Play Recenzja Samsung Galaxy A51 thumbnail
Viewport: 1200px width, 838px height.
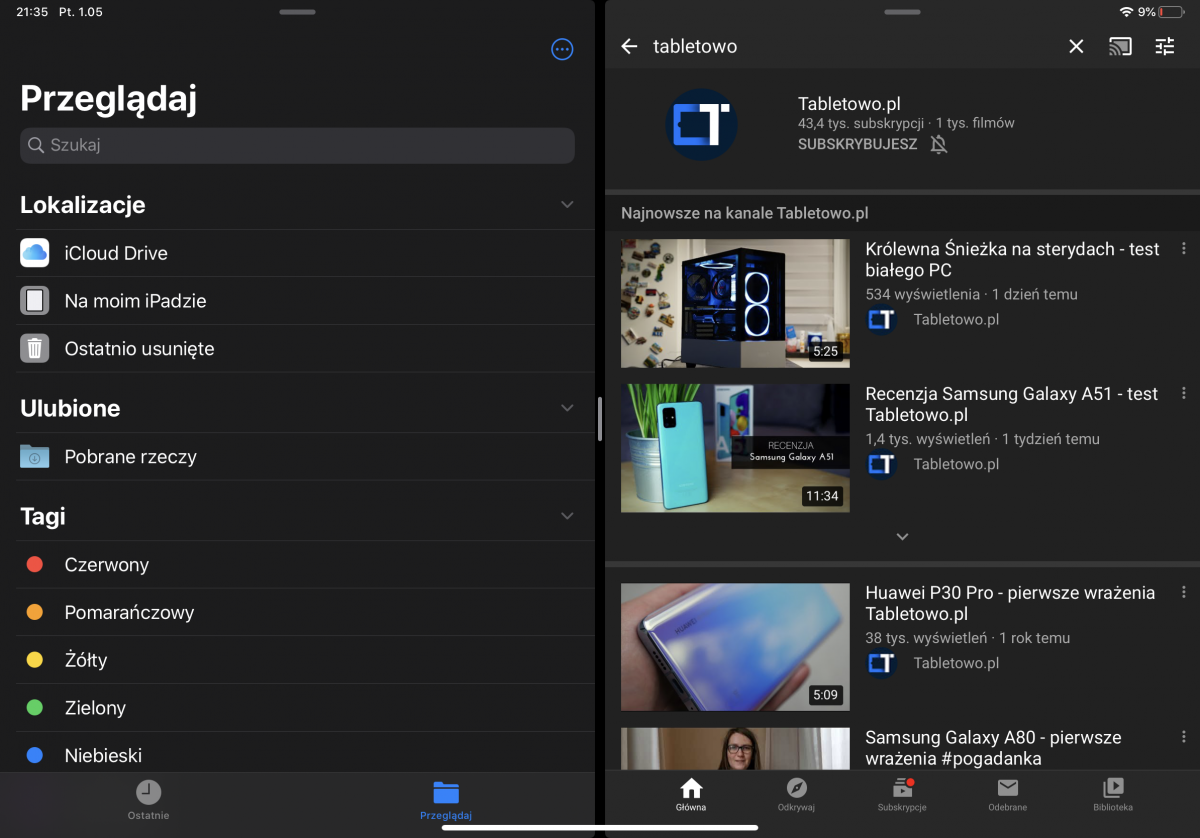(735, 448)
